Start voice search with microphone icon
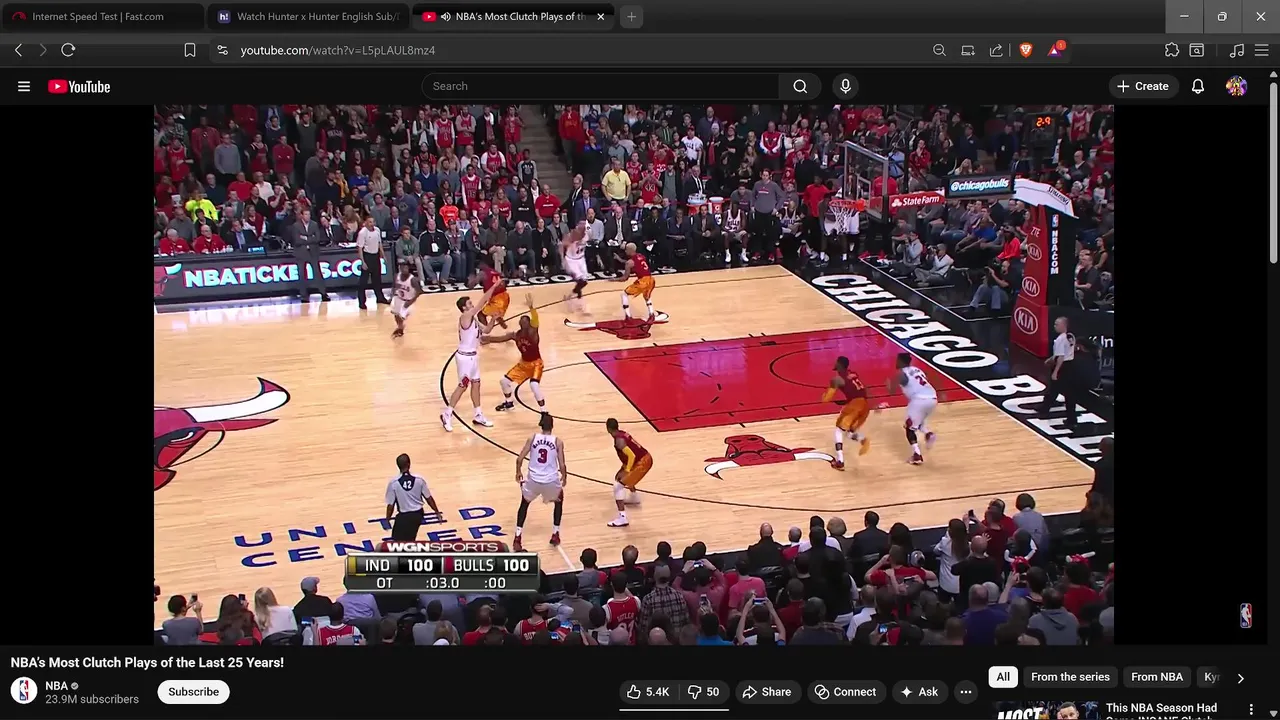 coord(845,86)
